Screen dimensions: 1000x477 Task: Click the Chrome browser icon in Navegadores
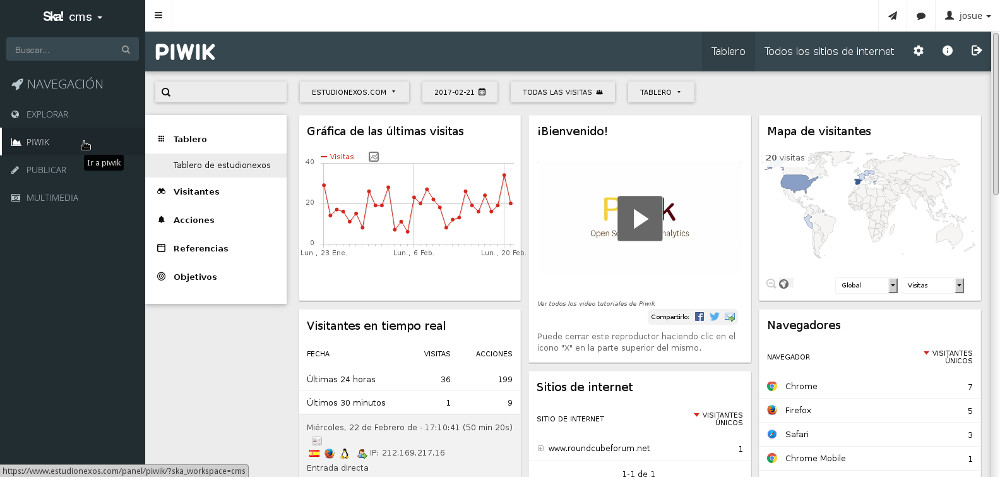772,386
